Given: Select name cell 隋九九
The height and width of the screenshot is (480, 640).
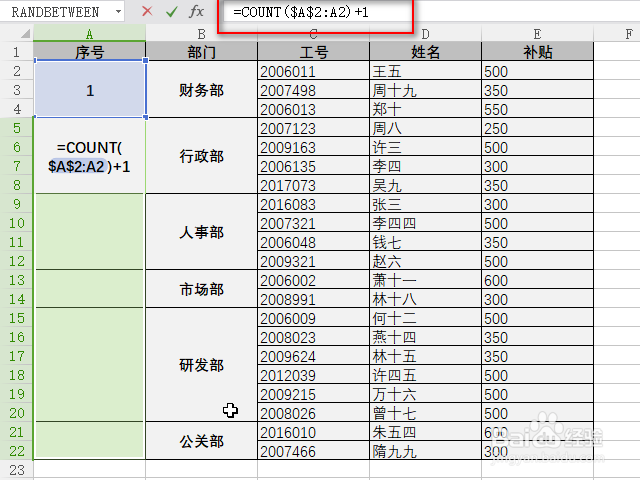Looking at the screenshot, I should pyautogui.click(x=425, y=451).
